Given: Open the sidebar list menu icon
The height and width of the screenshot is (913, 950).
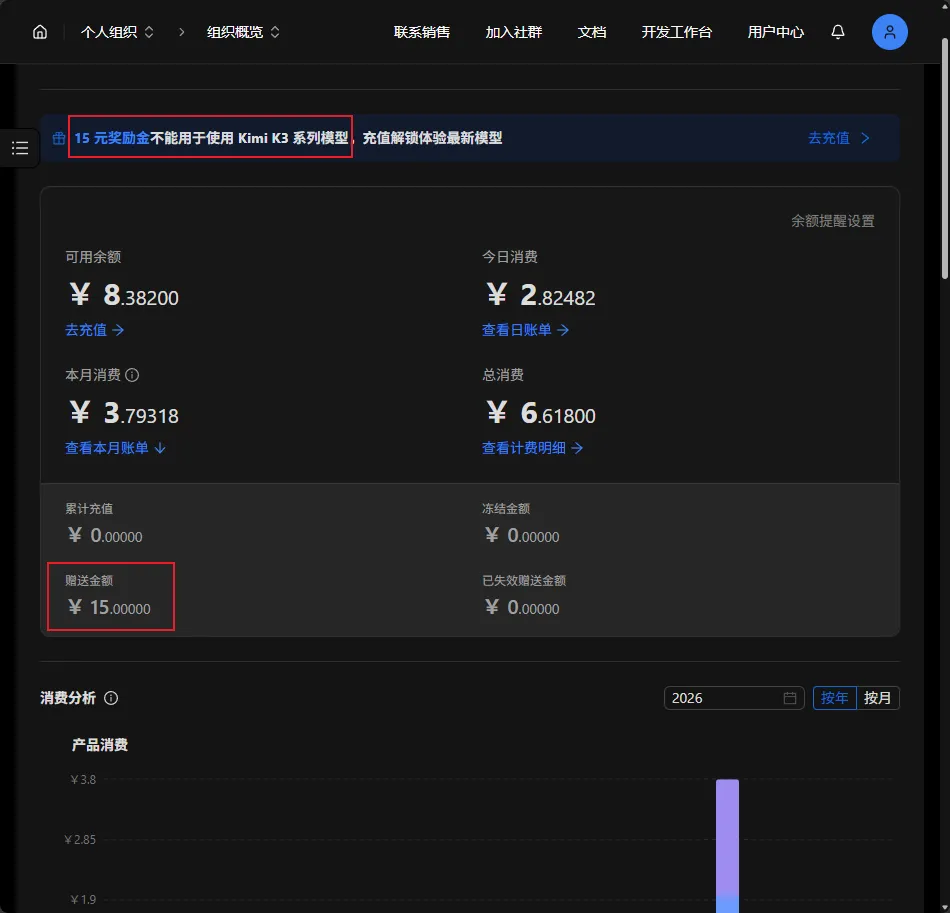Looking at the screenshot, I should (20, 147).
